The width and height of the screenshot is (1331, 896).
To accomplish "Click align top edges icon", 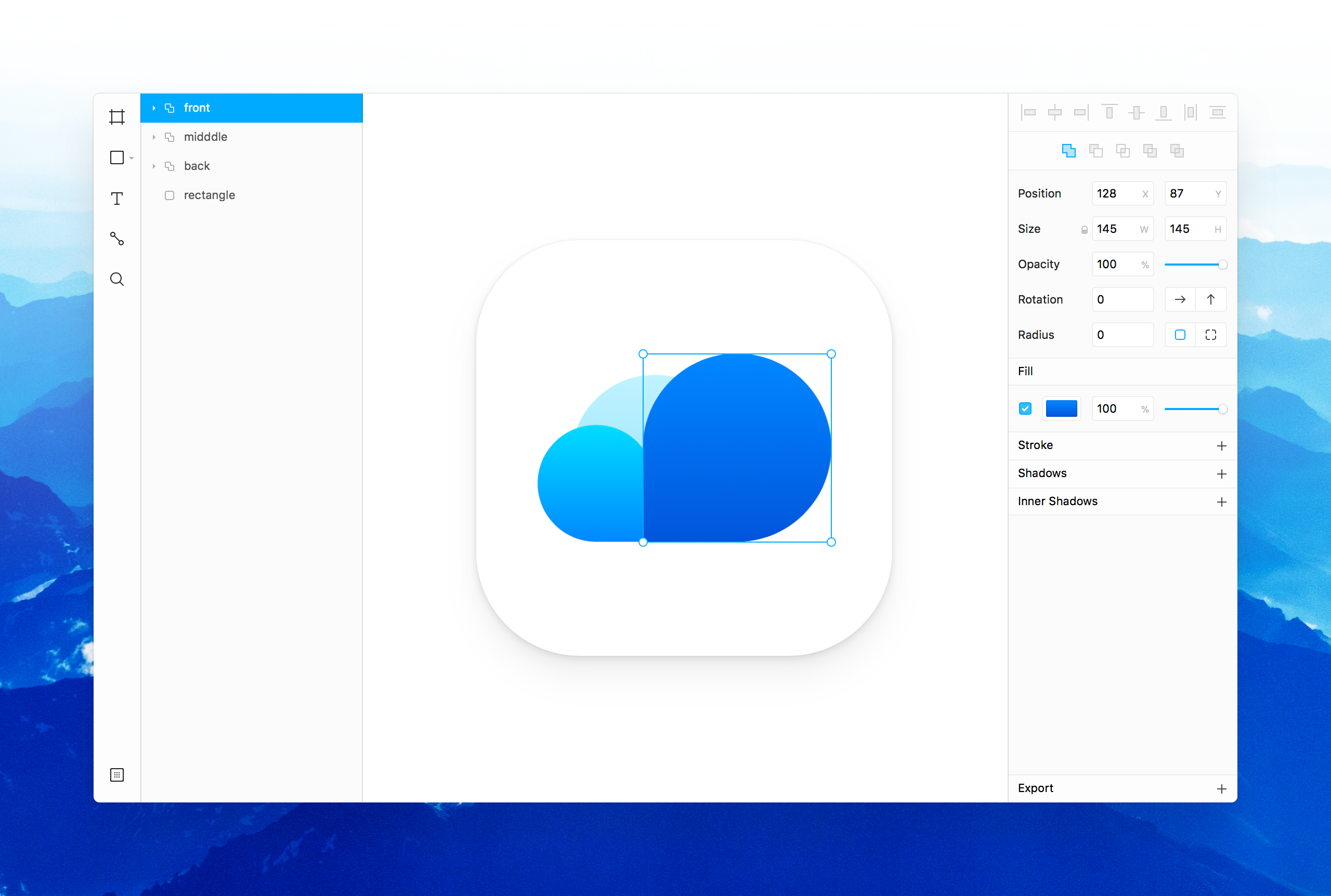I will pyautogui.click(x=1110, y=113).
